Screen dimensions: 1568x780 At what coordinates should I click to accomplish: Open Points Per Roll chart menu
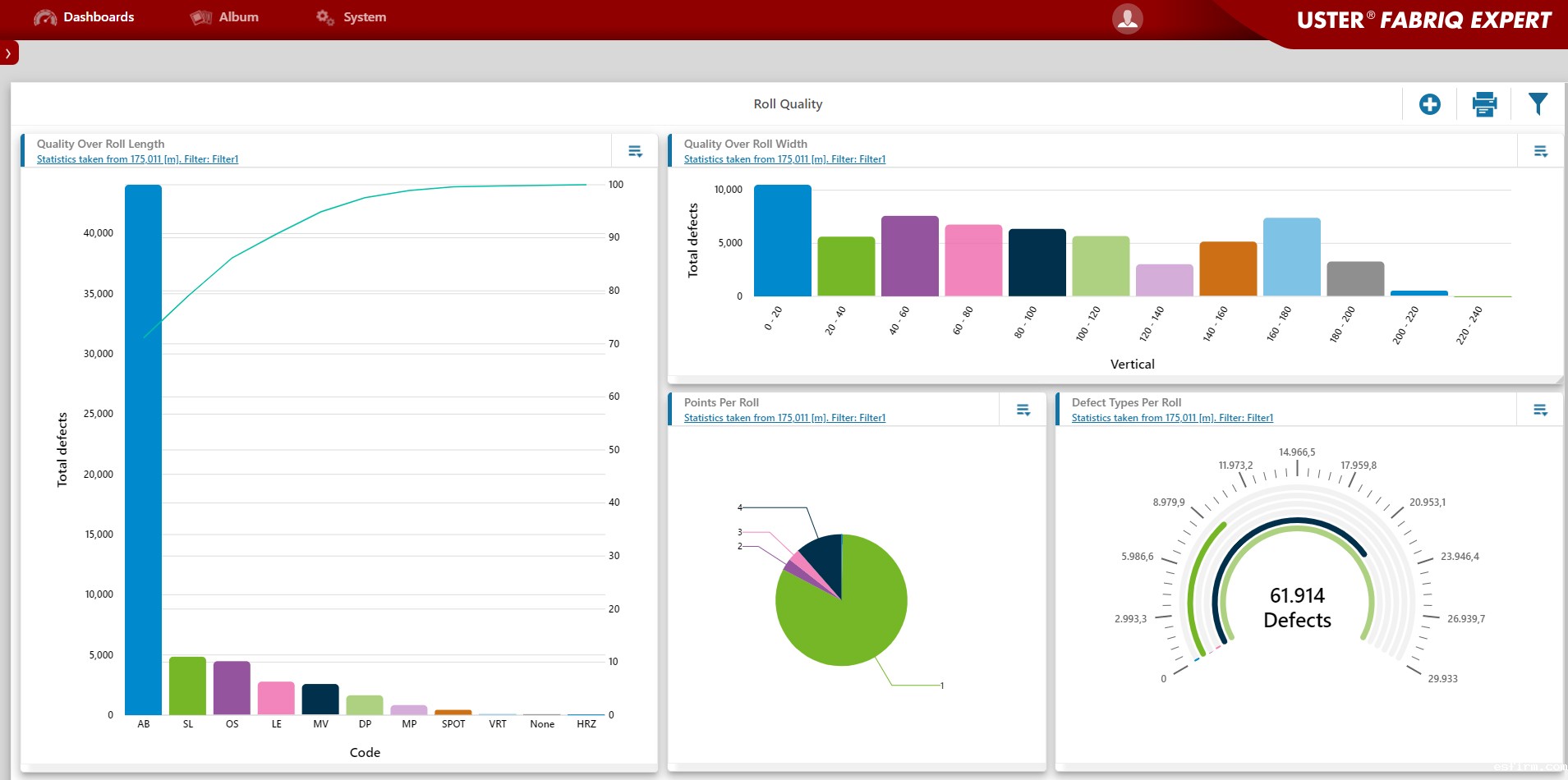(x=1023, y=410)
